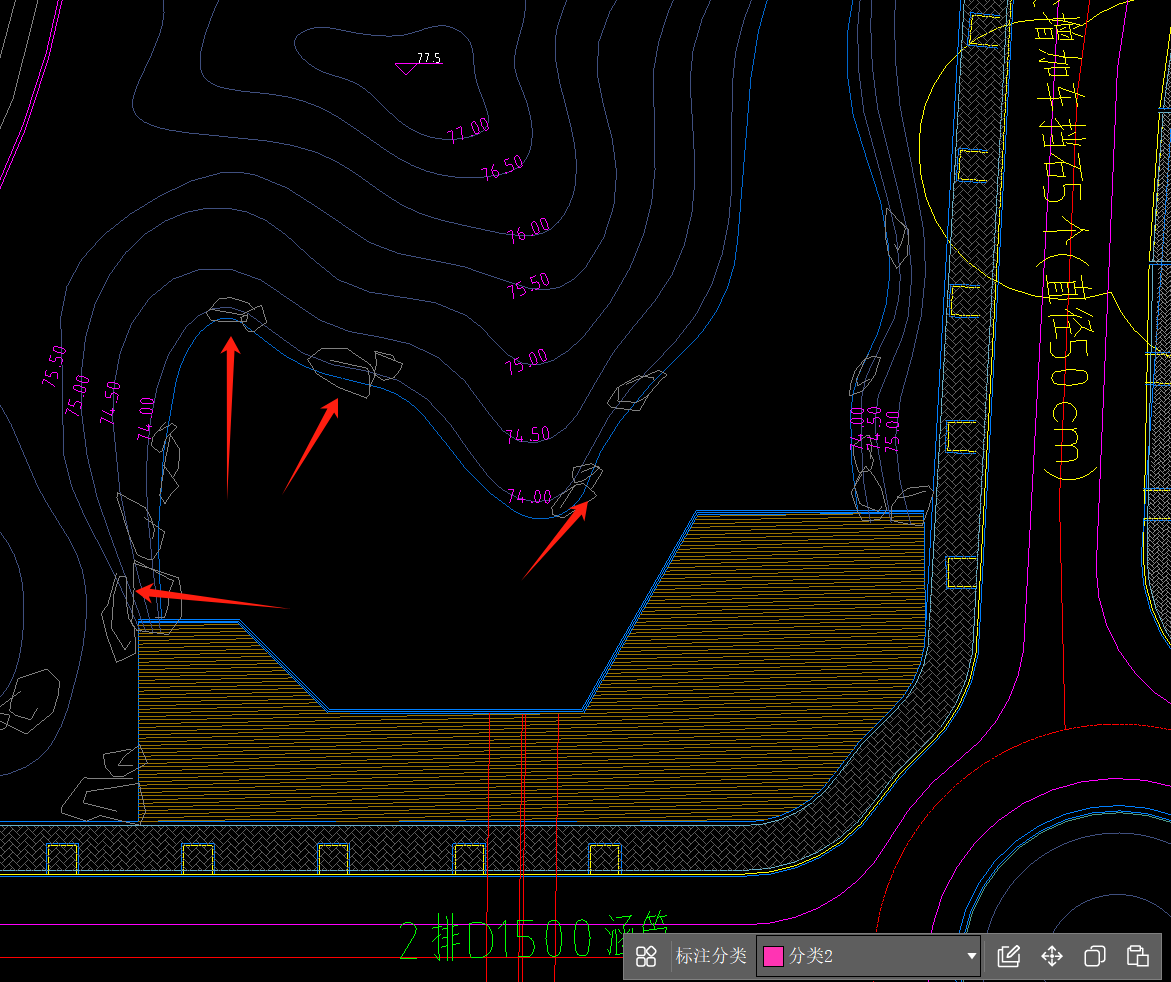Click the 76.50 contour label
This screenshot has height=982, width=1171.
(x=503, y=168)
